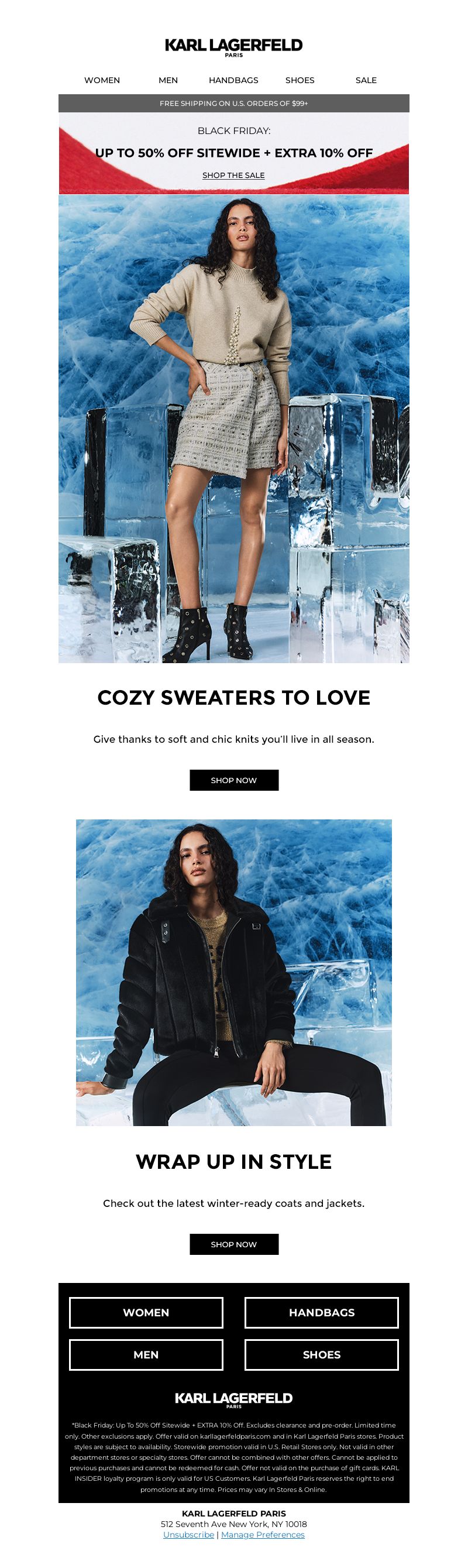This screenshot has height=1568, width=468.
Task: Go to HANDBAGS in the top navigation
Action: tap(233, 80)
